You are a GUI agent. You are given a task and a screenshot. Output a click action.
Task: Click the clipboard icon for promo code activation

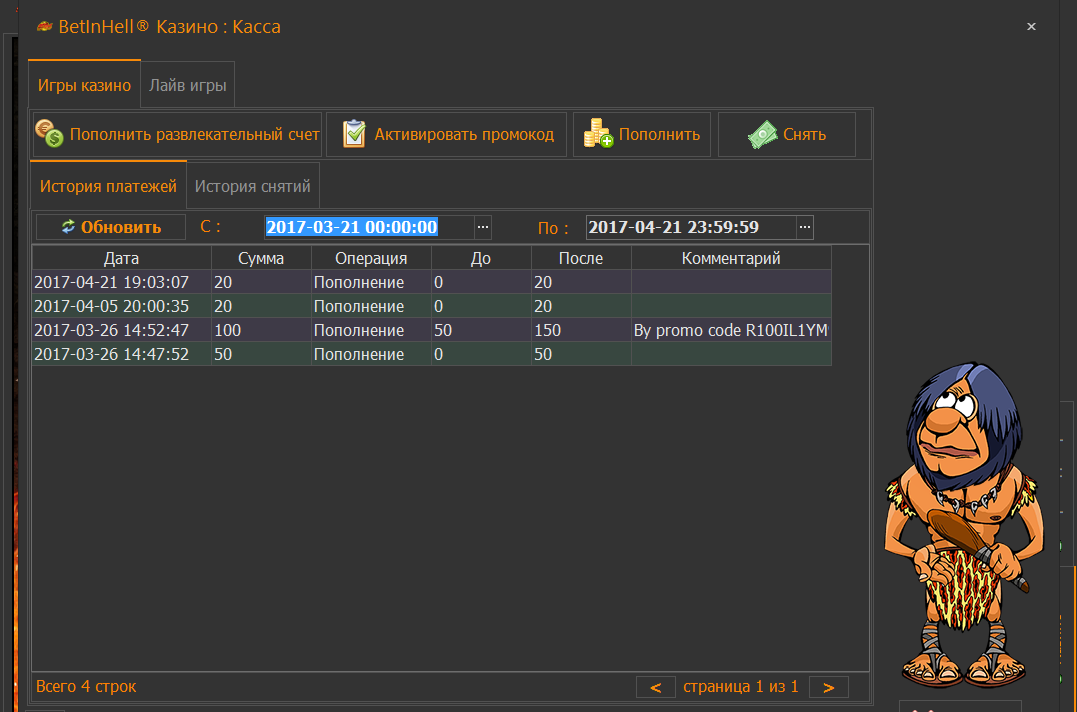354,134
